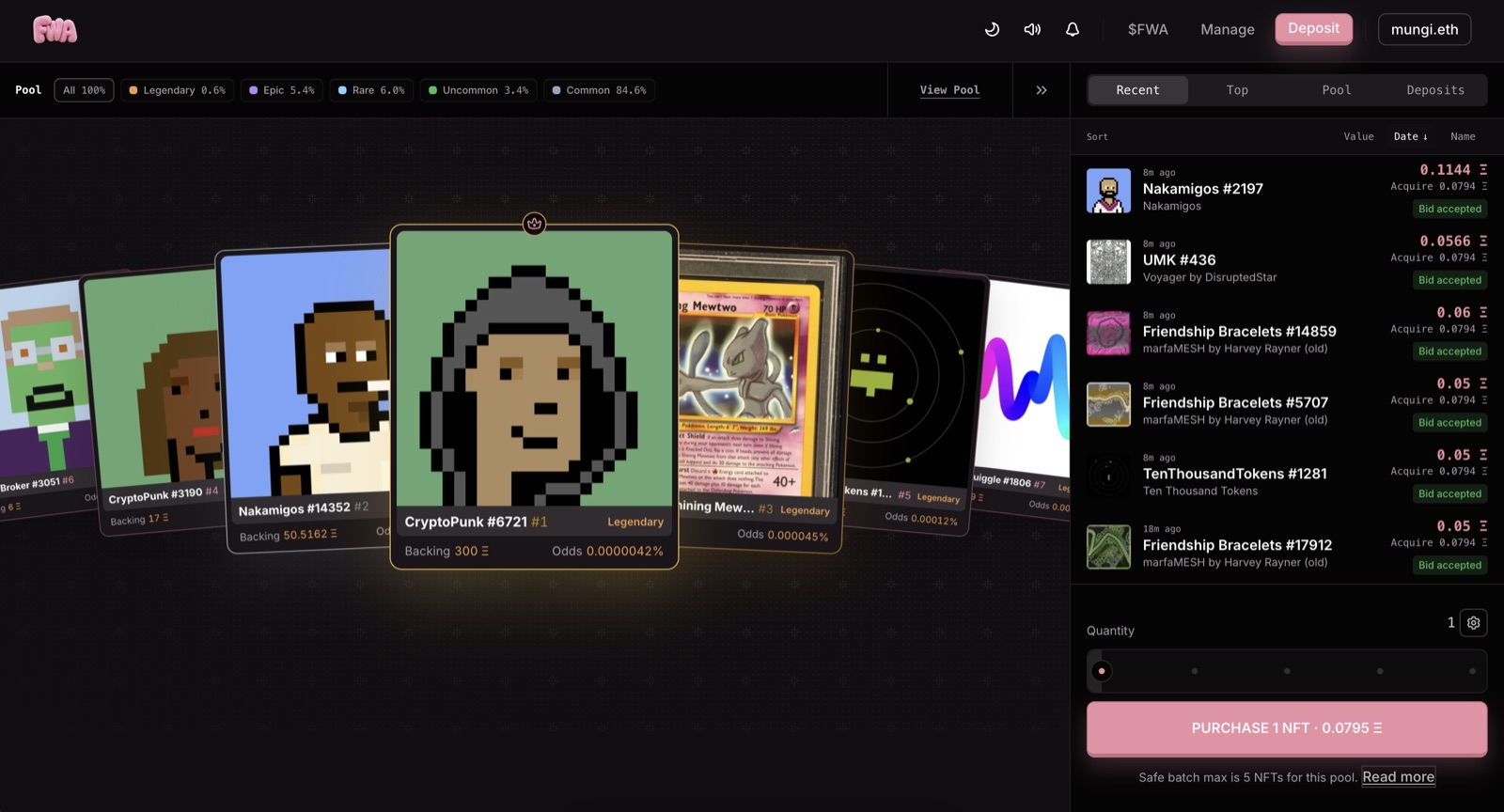Click Friendship Bracelets #17912 thumbnail image
The width and height of the screenshot is (1504, 812).
(x=1109, y=547)
